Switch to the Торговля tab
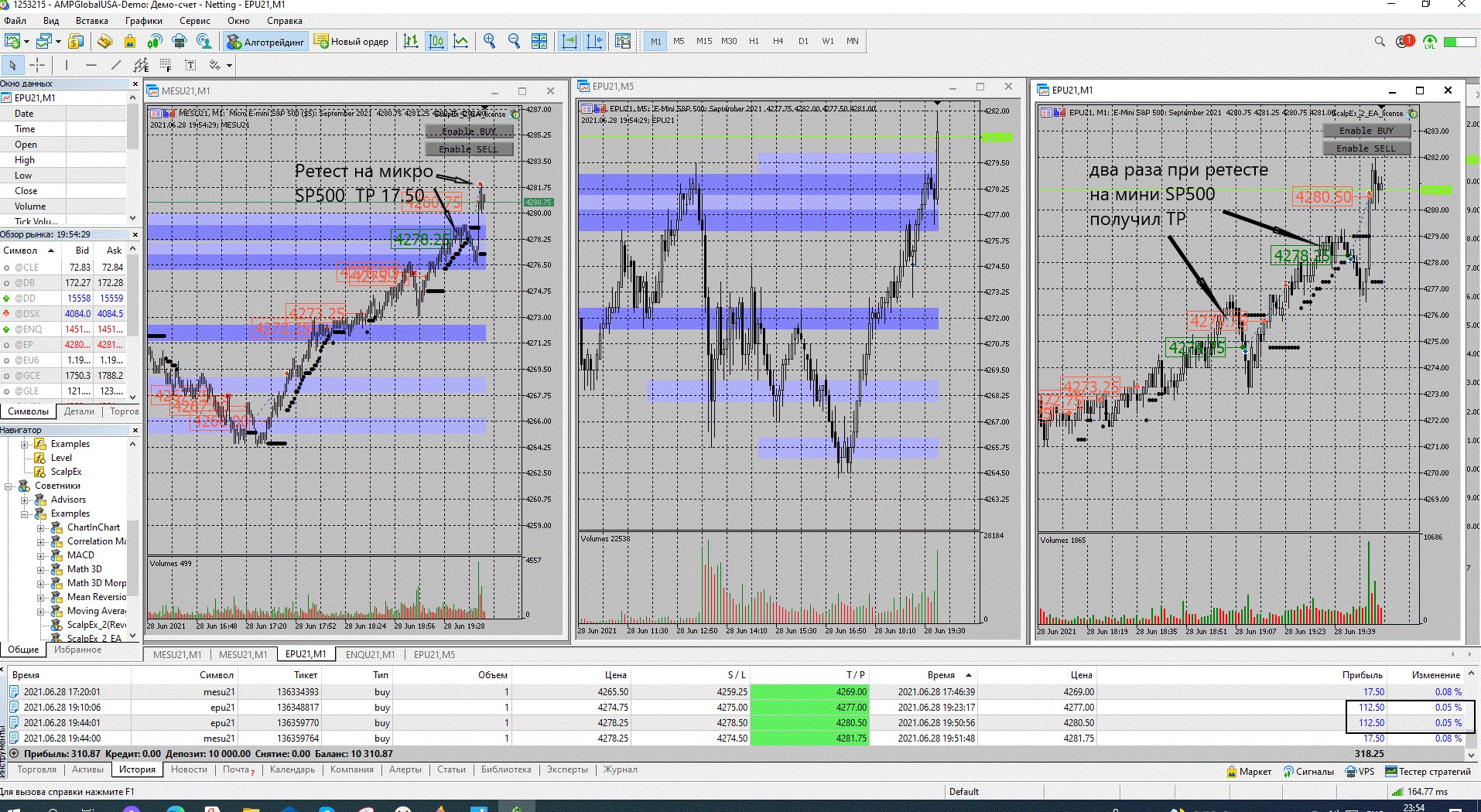The image size is (1481, 812). [x=37, y=770]
